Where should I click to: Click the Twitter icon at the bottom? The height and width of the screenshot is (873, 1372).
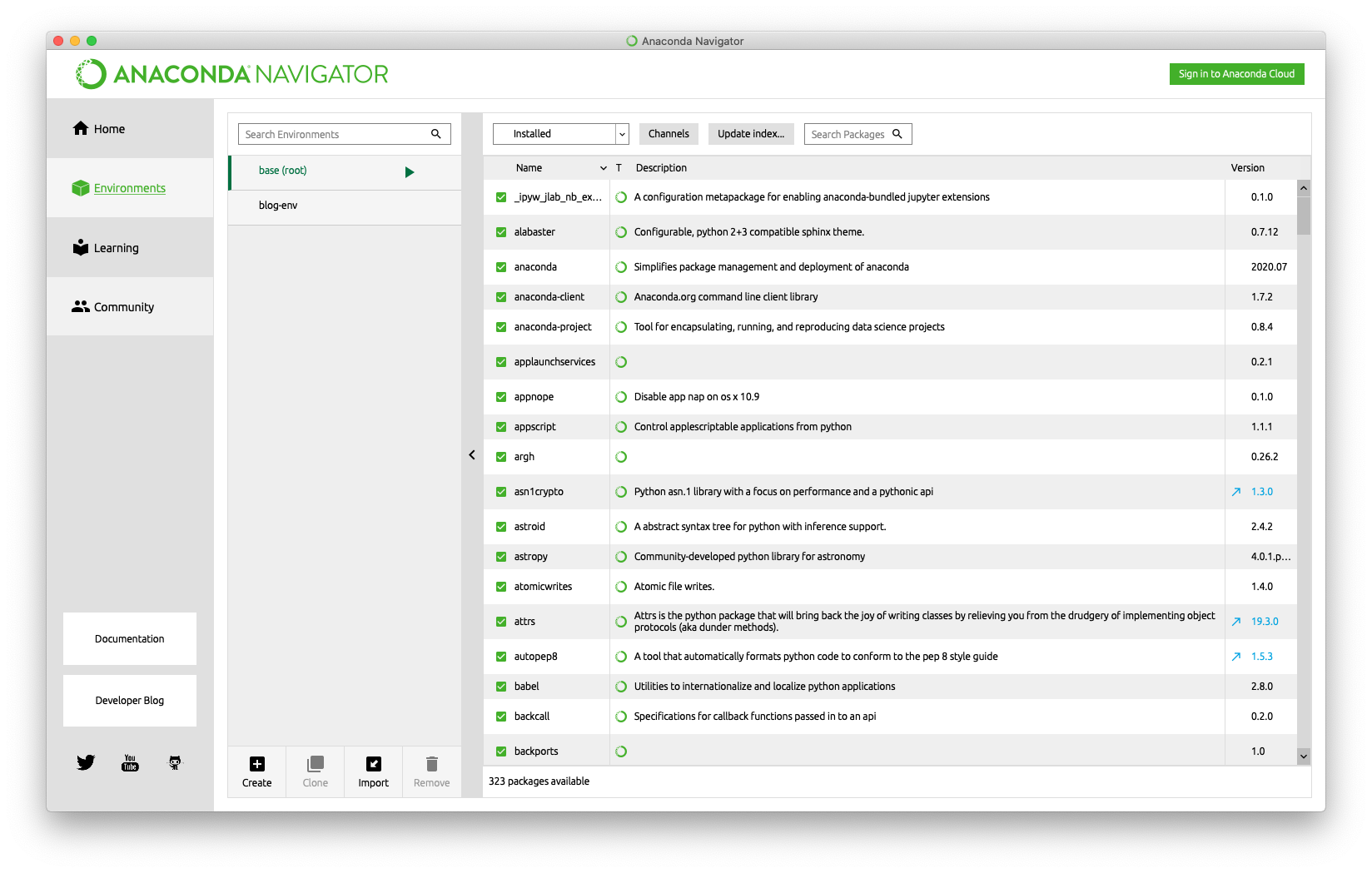pyautogui.click(x=85, y=761)
